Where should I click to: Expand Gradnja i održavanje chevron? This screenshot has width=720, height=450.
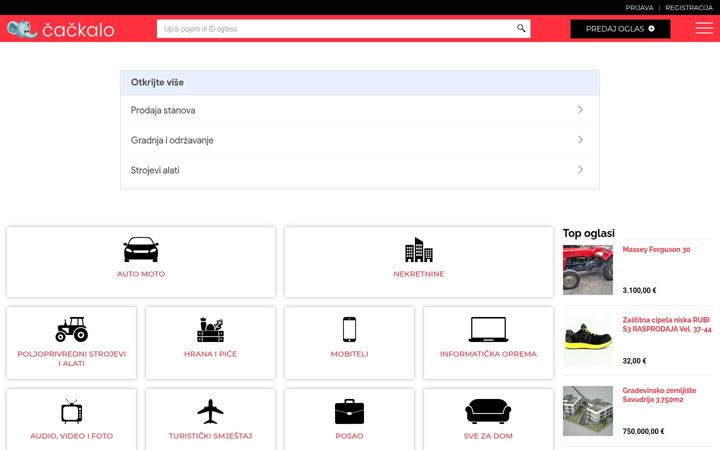tap(580, 140)
